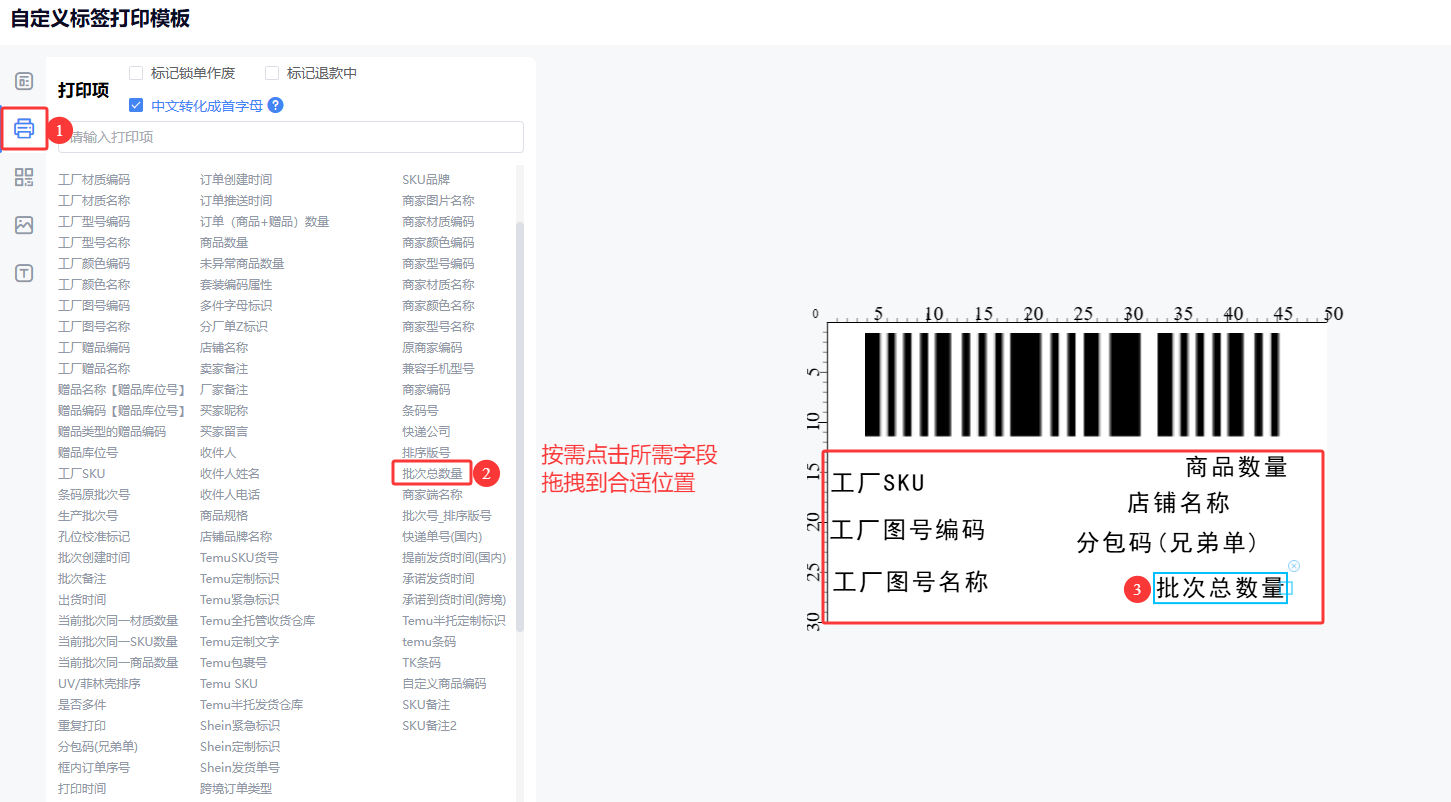1451x802 pixels.
Task: Remove the 批次总数量 field with its close icon
Action: pos(1294,566)
